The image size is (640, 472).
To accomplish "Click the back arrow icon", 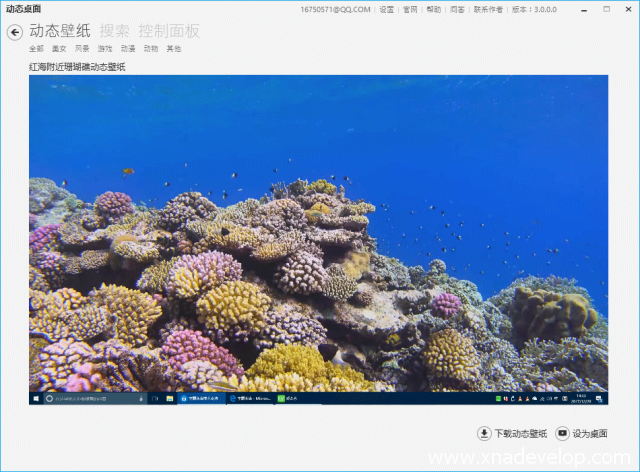I will [15, 32].
